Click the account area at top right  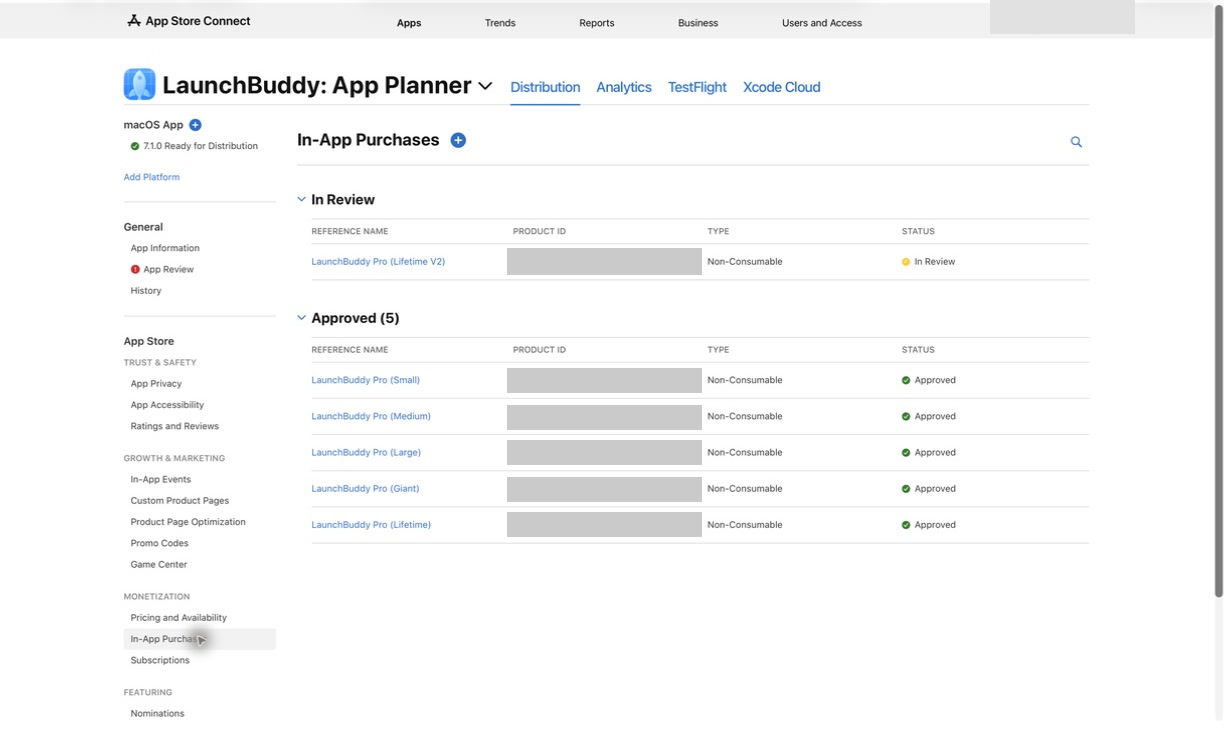point(1062,18)
